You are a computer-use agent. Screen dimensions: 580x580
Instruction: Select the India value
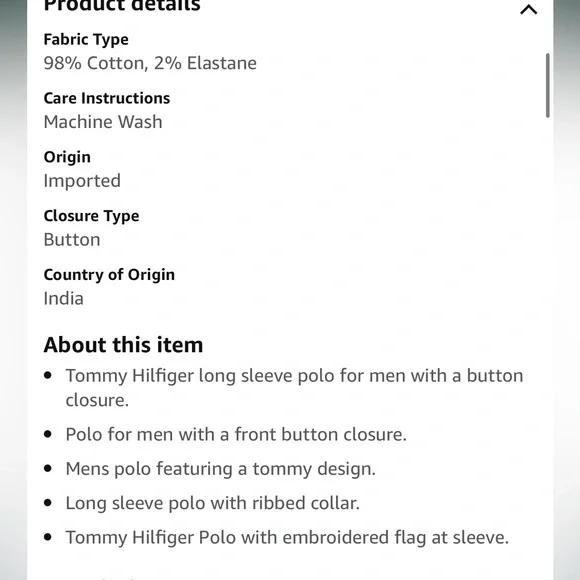tap(64, 299)
